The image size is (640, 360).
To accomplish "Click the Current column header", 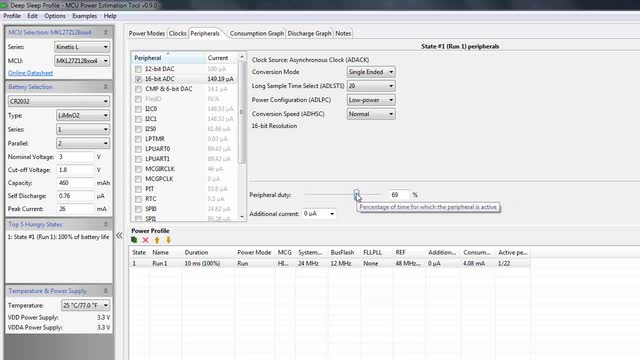I will 221,58.
